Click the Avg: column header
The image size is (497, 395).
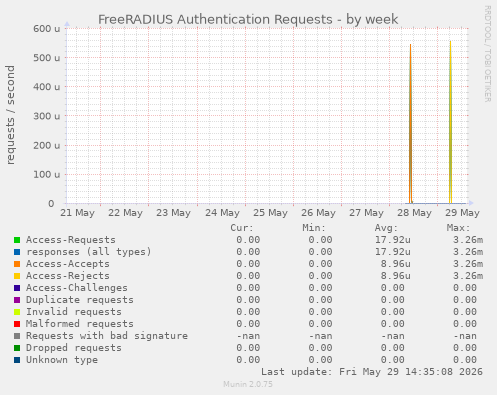click(386, 228)
